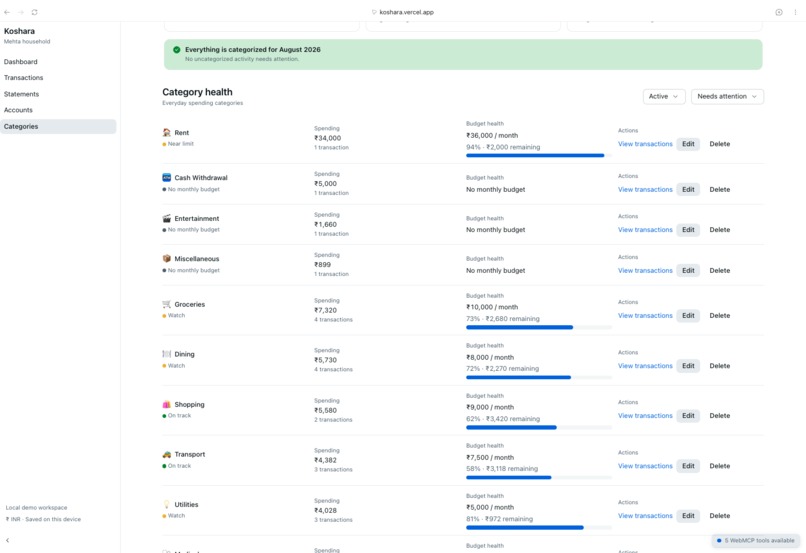Click the Transport taxi icon
Viewport: 806px width, 553px height.
click(167, 454)
